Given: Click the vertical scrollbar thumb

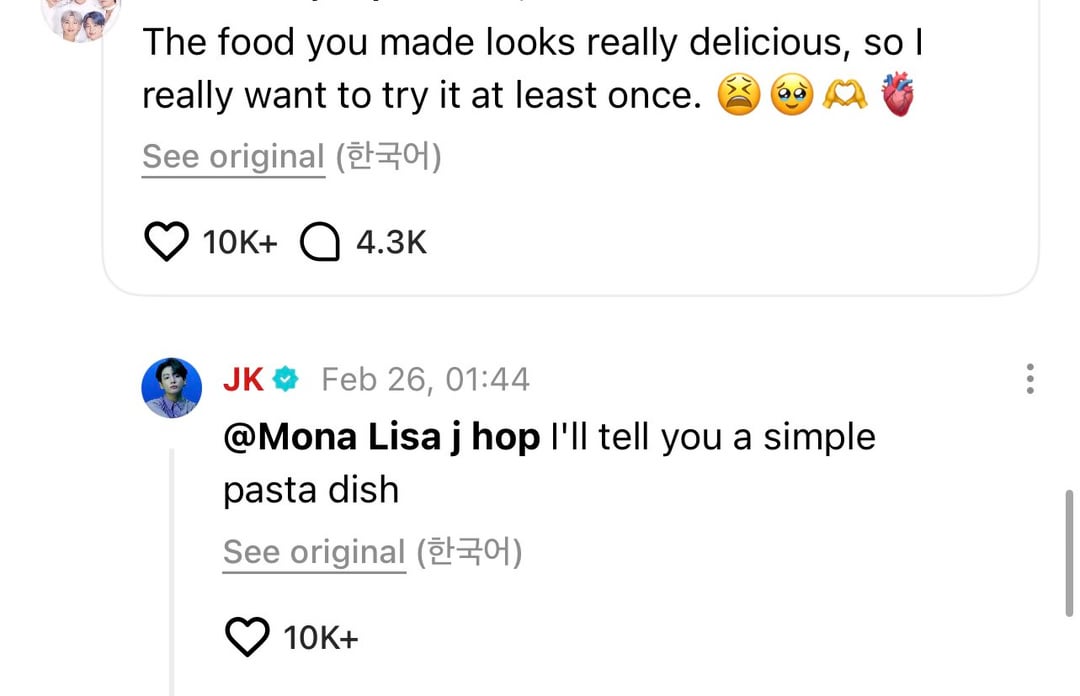Looking at the screenshot, I should click(1069, 555).
